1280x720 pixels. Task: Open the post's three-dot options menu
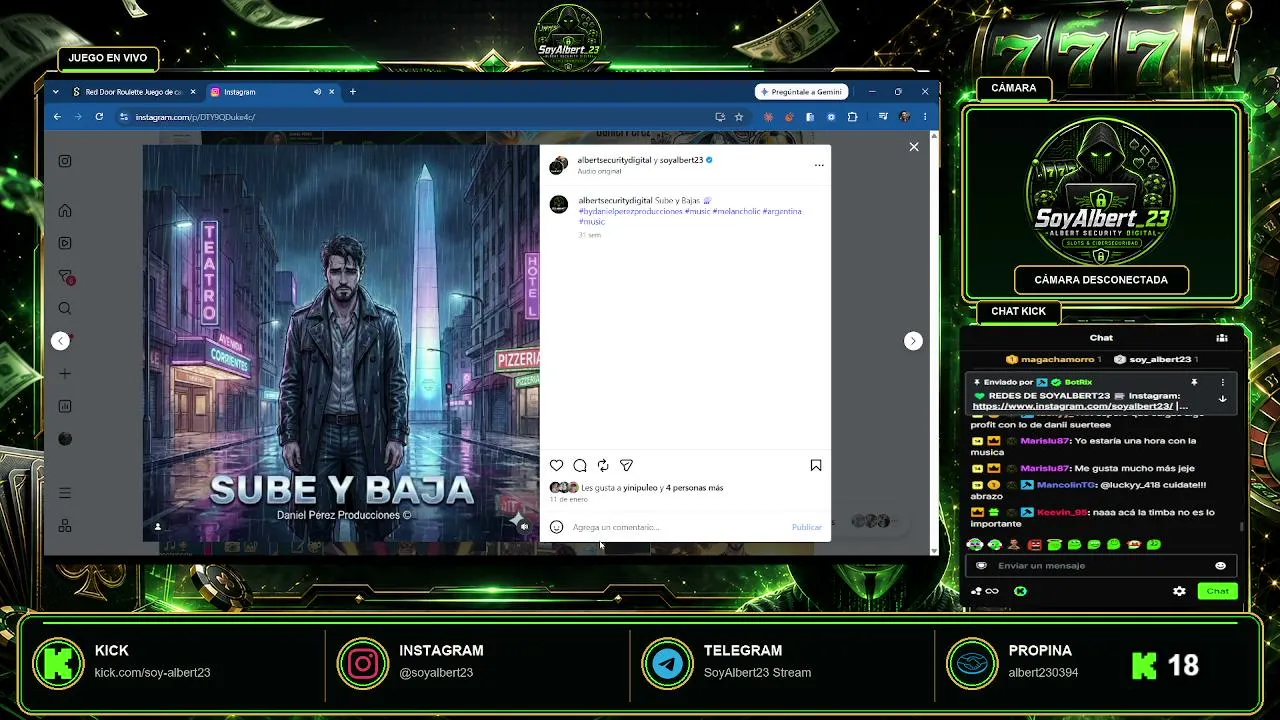[819, 165]
